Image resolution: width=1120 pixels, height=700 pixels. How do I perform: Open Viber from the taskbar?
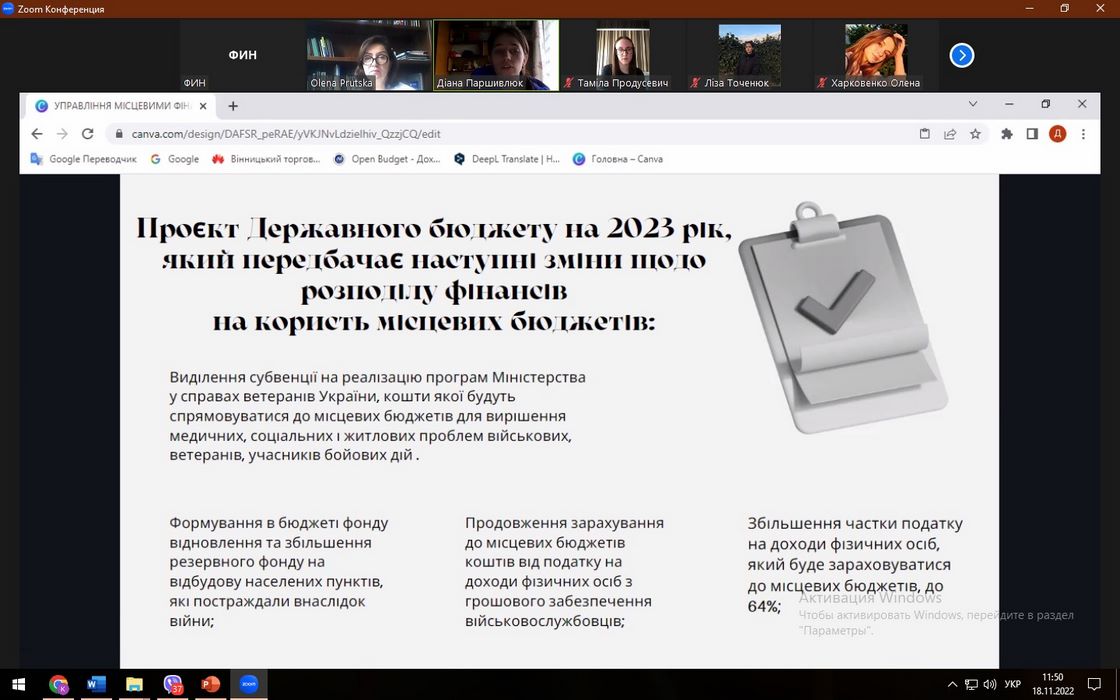[x=172, y=685]
